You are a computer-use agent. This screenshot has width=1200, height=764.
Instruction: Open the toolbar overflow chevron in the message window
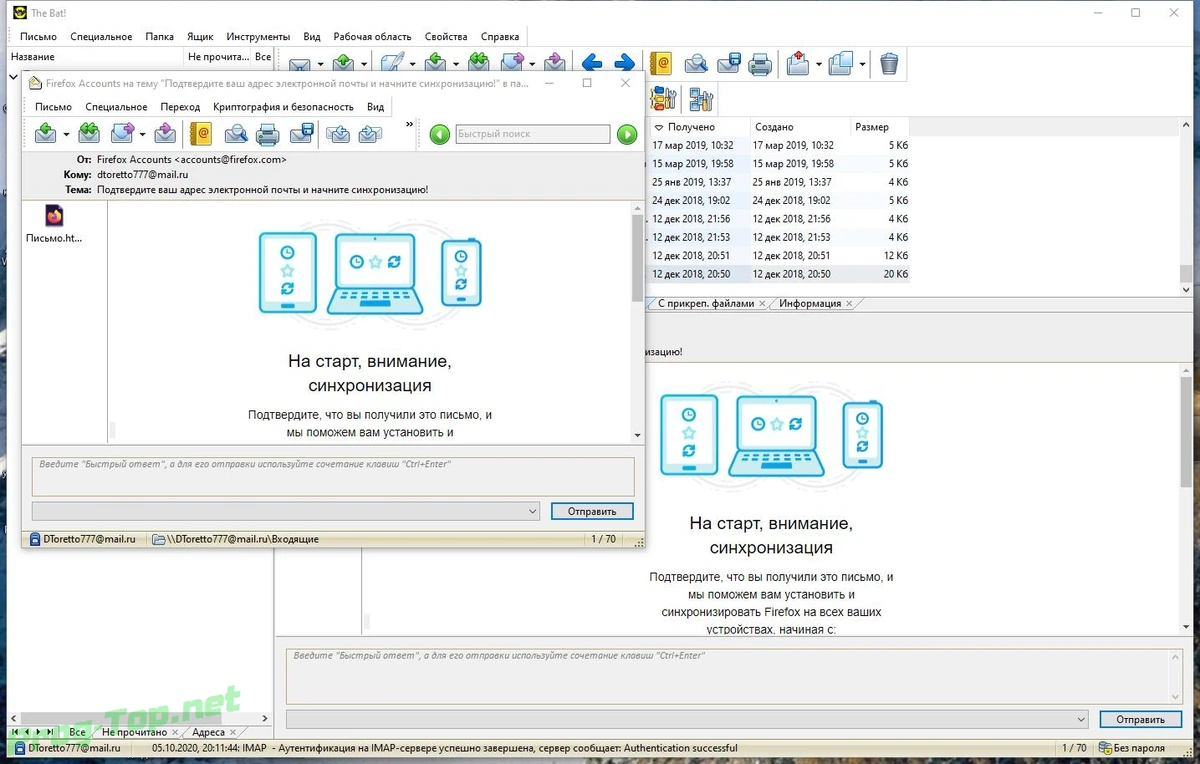(409, 125)
